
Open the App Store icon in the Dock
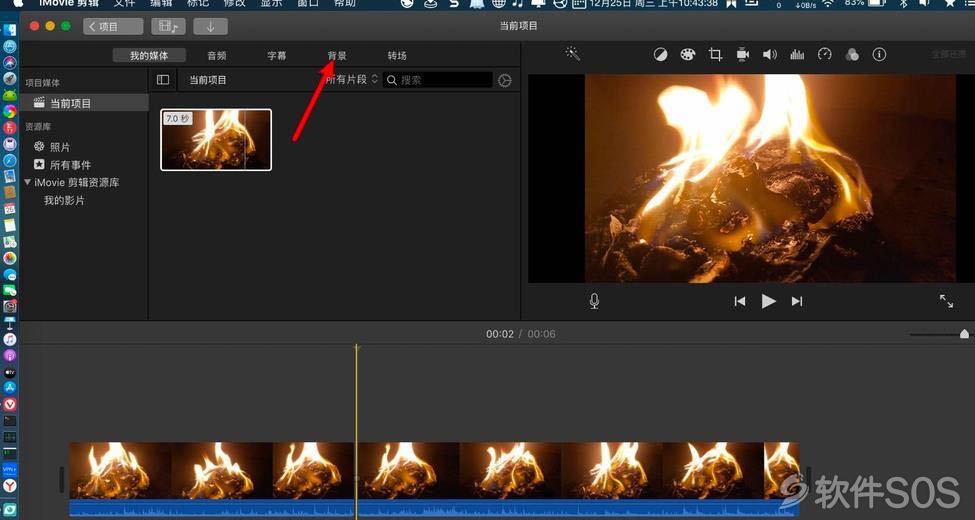(10, 387)
